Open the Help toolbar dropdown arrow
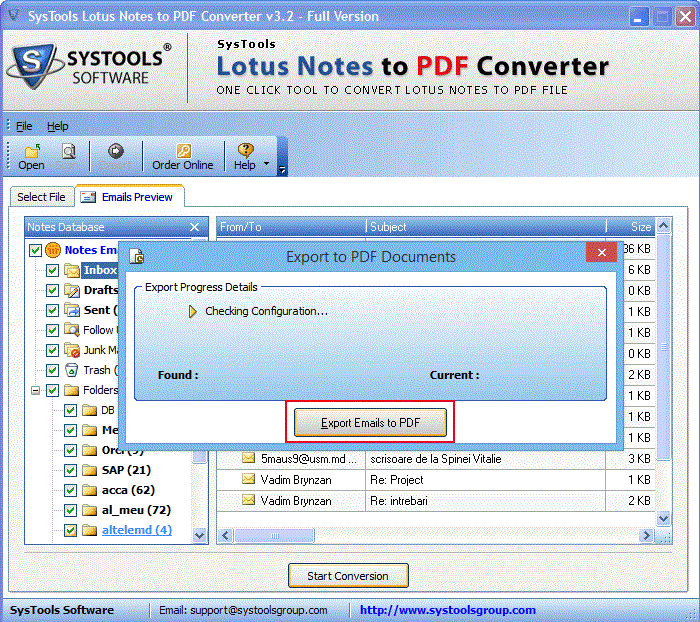 coord(267,163)
